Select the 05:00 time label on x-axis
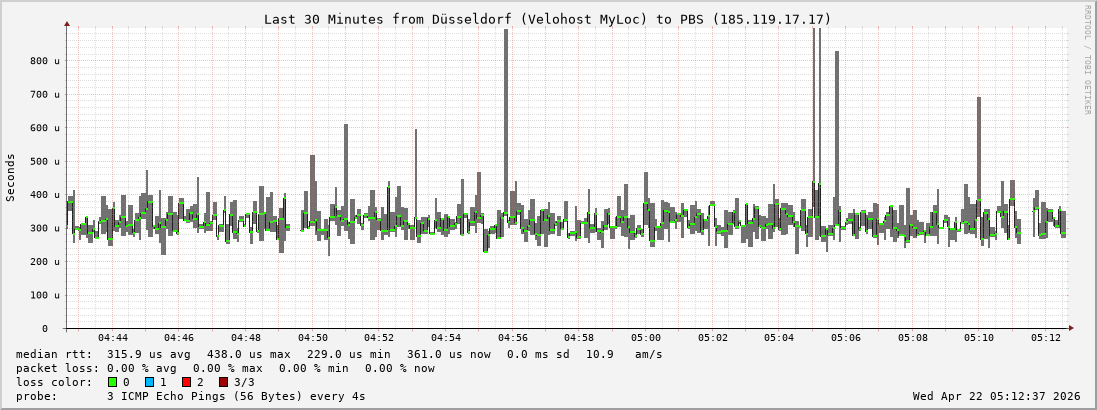1097x410 pixels. (x=646, y=339)
